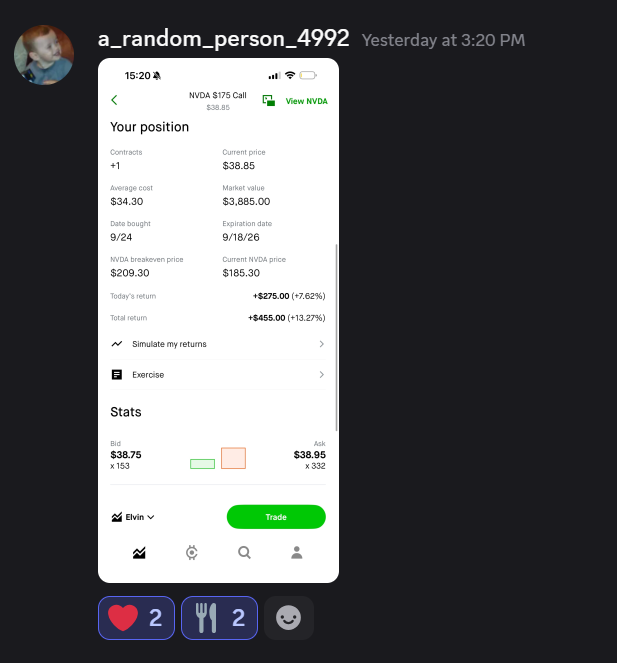
Task: Tap the green Trade button
Action: tap(276, 517)
